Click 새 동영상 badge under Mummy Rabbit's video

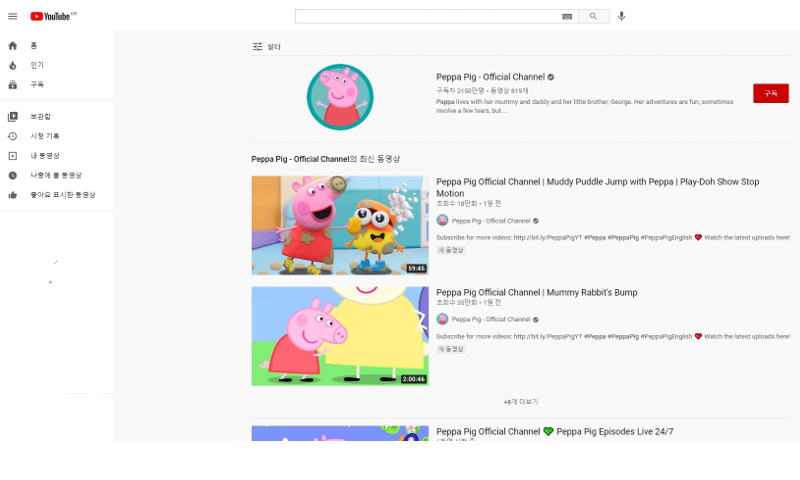451,349
